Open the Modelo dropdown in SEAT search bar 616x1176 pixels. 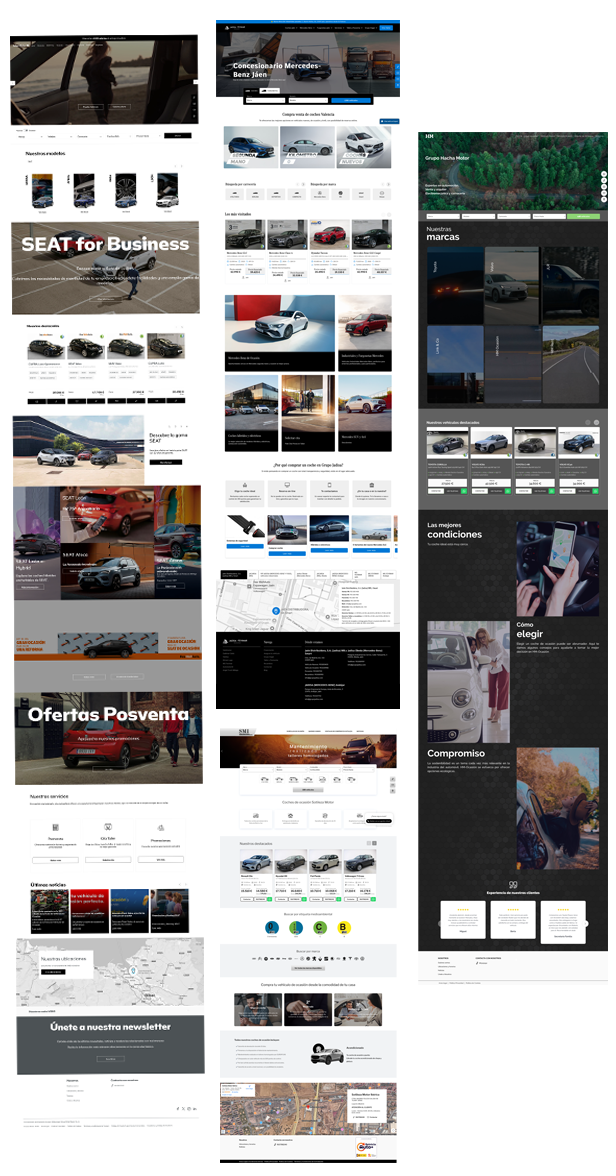click(x=59, y=136)
